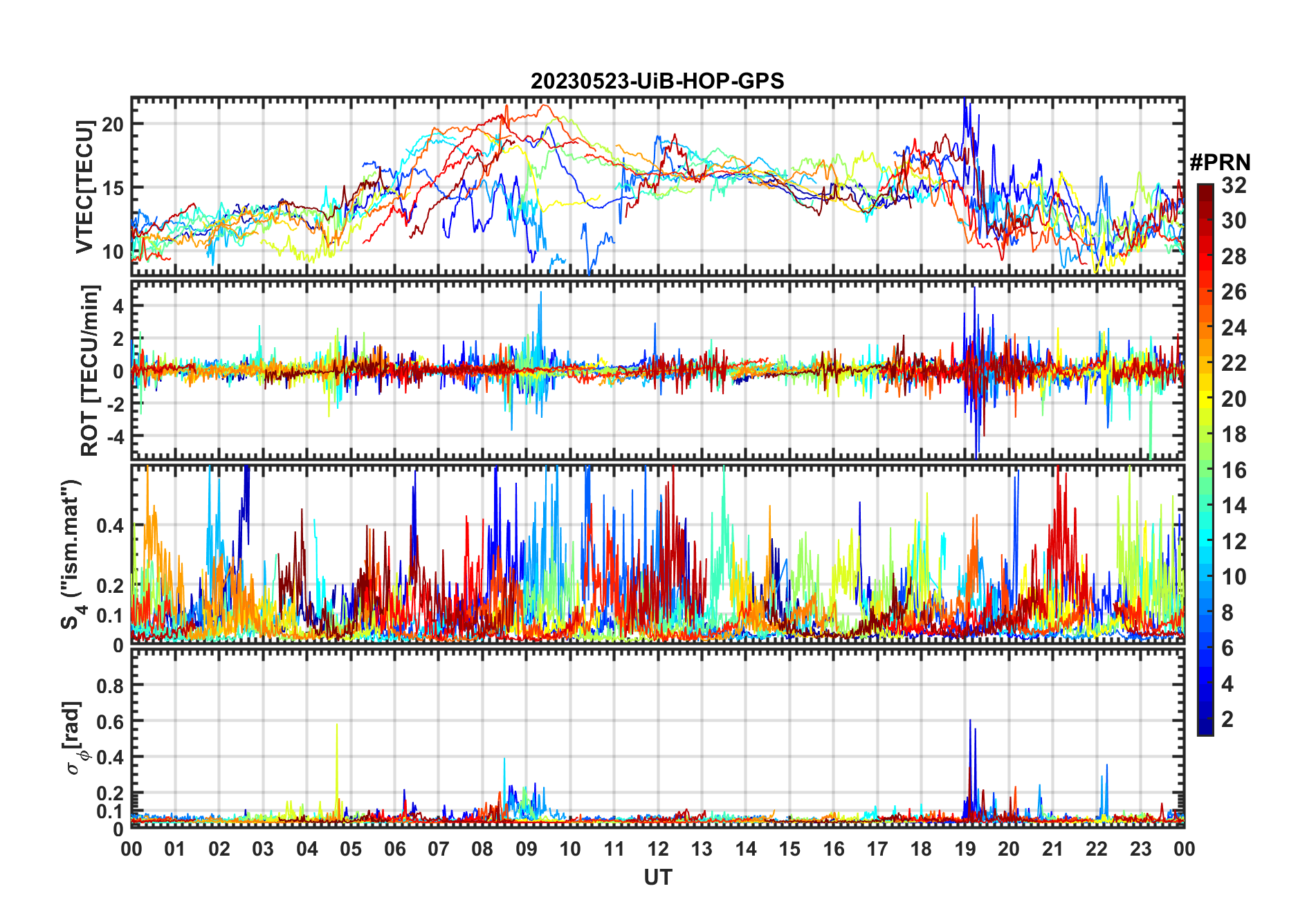Click the #PRN colorbar title
The image size is (1316, 920).
point(1220,163)
